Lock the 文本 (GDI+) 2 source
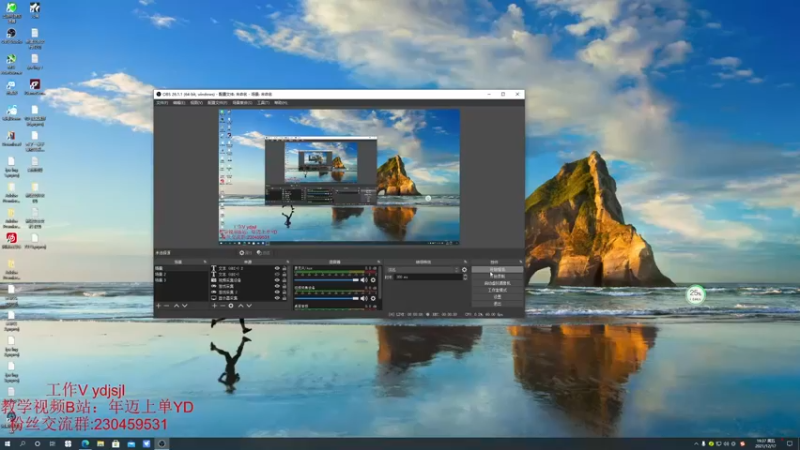The height and width of the screenshot is (450, 800). pyautogui.click(x=284, y=268)
